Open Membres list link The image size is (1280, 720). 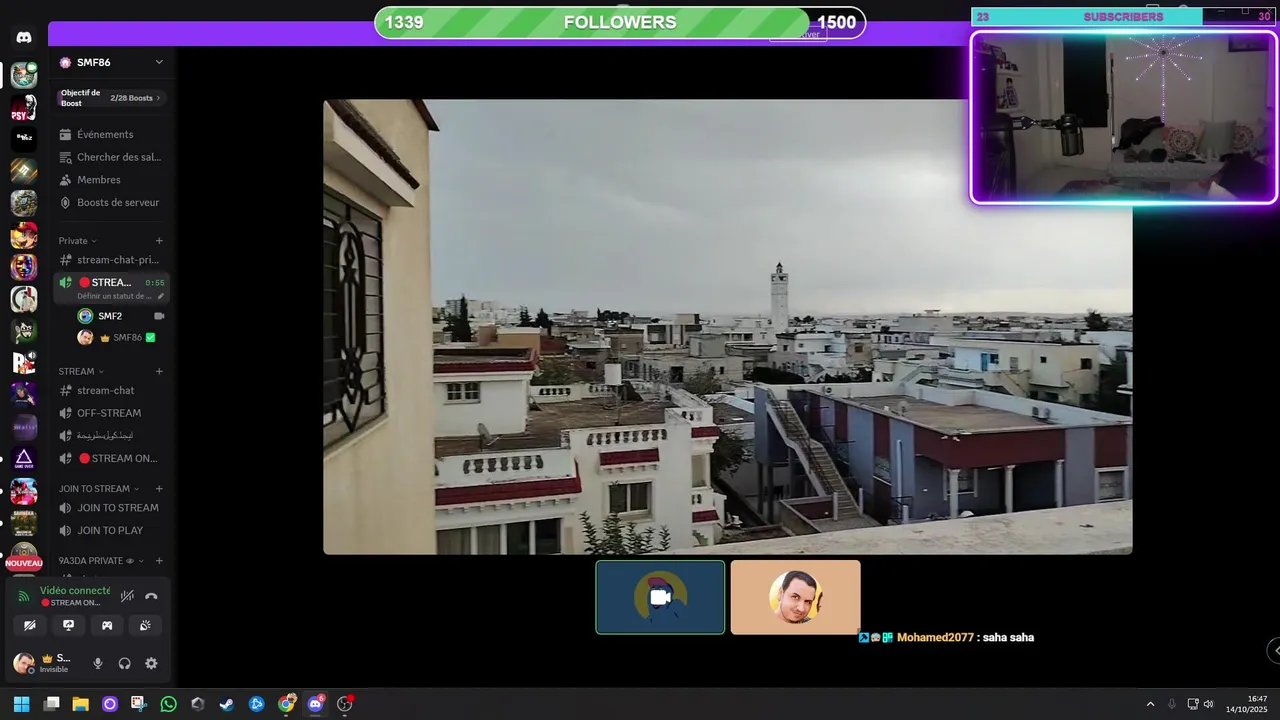point(99,180)
